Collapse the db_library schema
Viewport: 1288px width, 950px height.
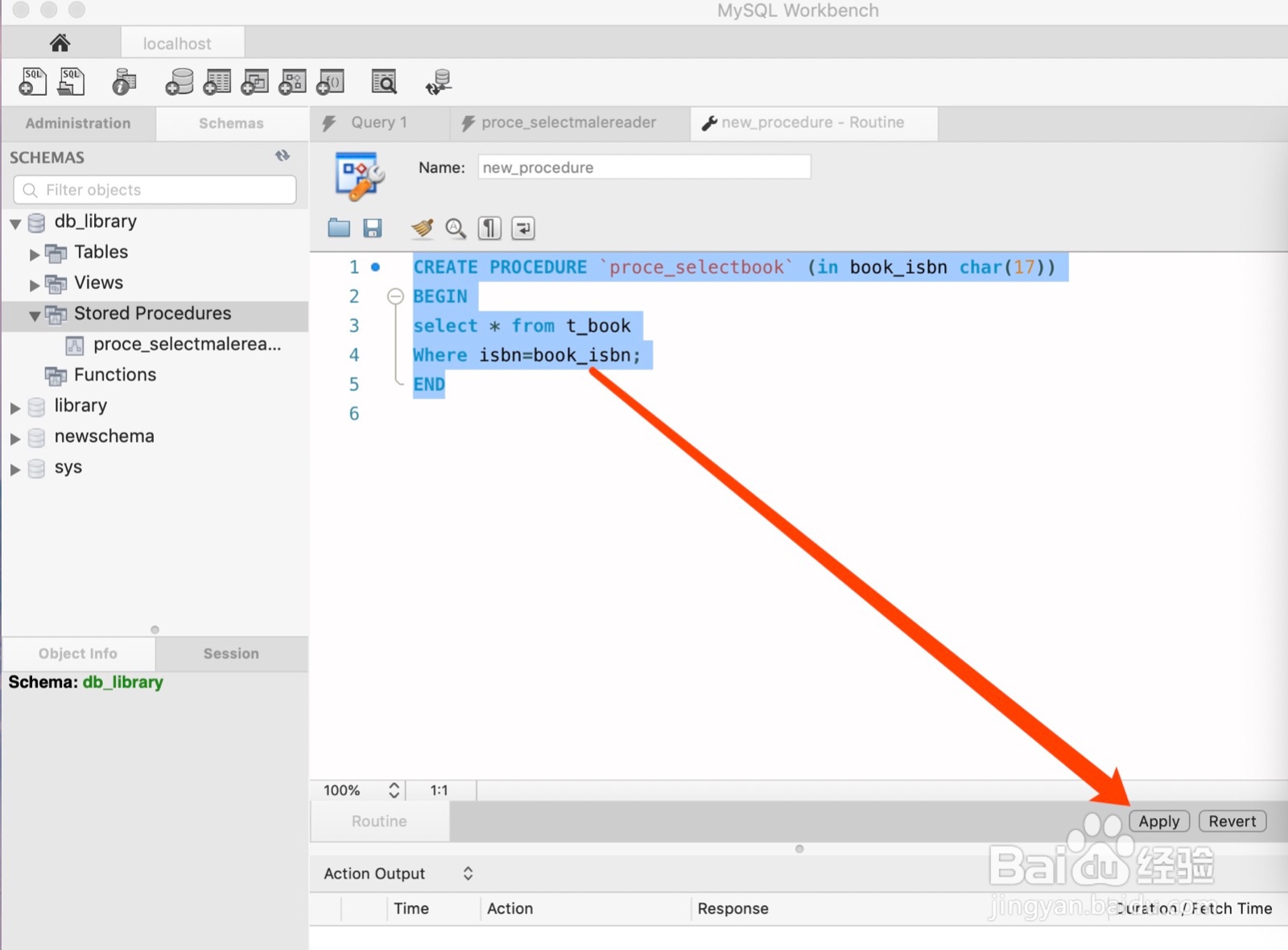point(15,223)
